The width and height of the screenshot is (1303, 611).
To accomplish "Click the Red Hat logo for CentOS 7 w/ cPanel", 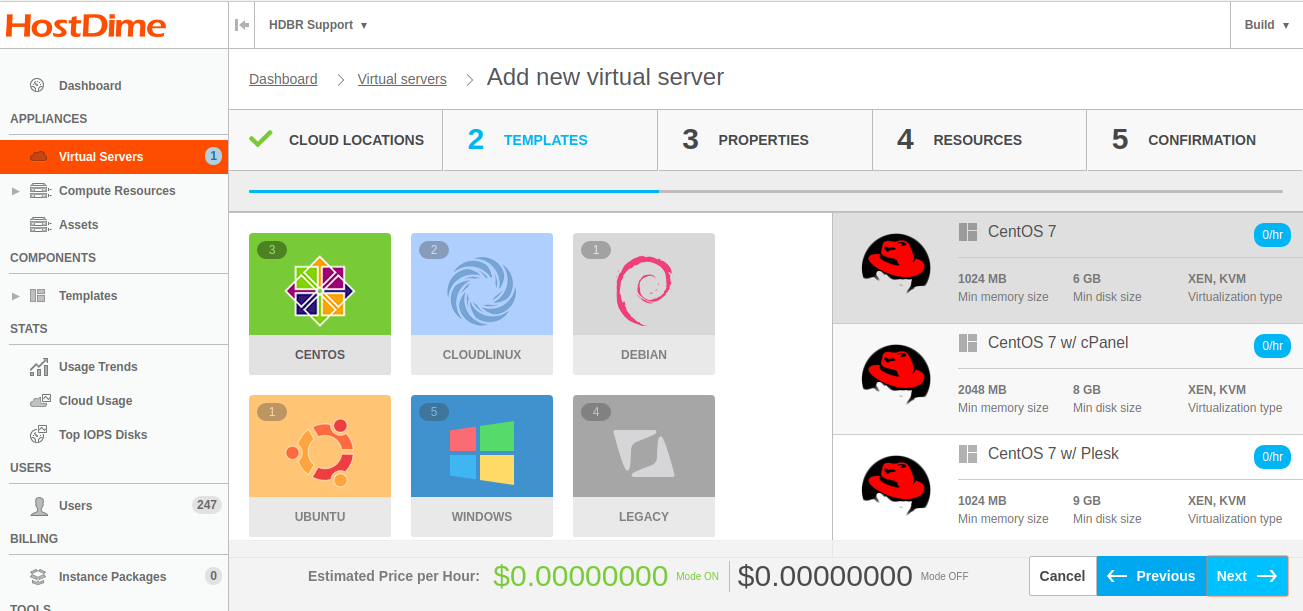I will pyautogui.click(x=895, y=374).
